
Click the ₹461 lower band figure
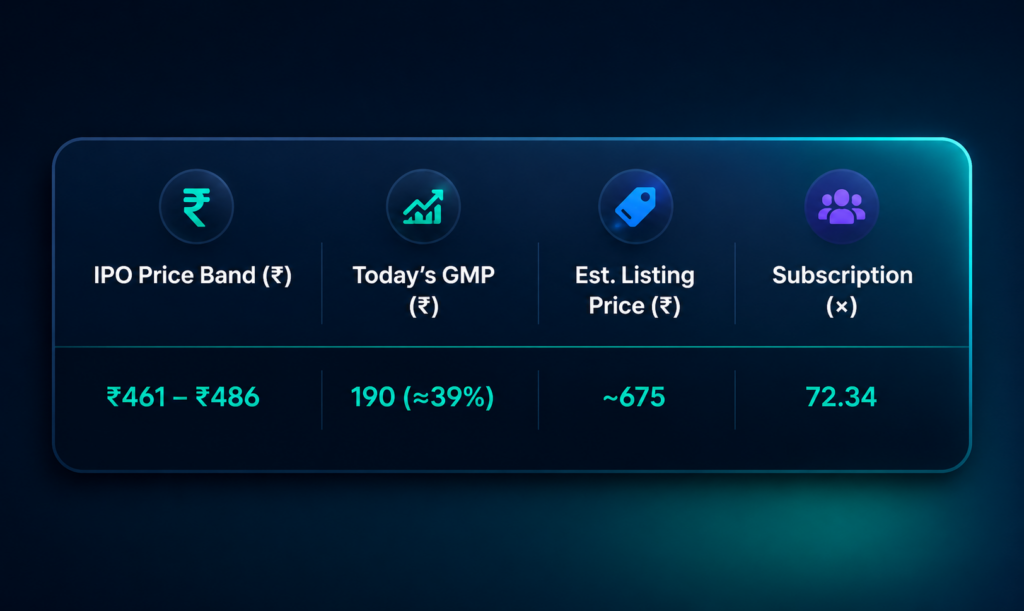click(x=135, y=397)
